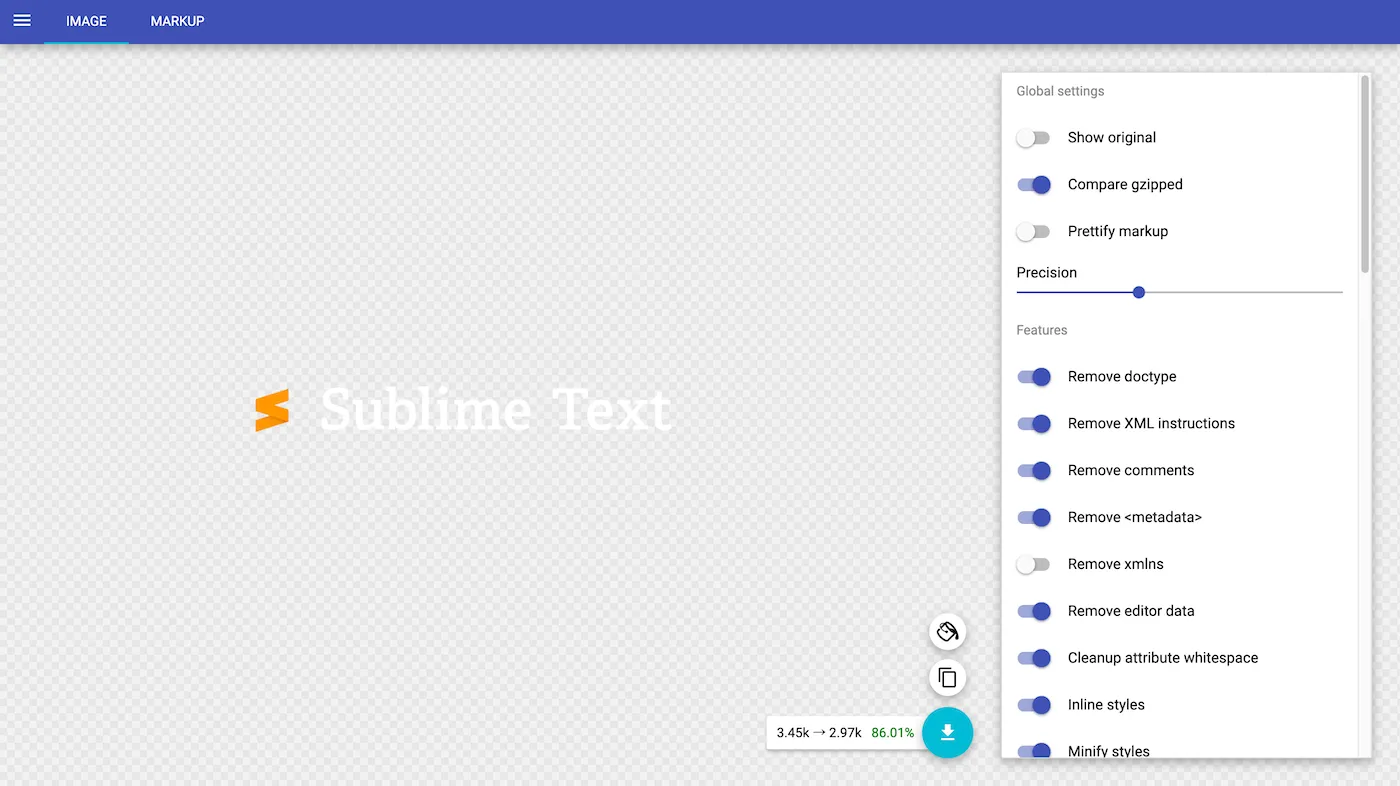Screen dimensions: 1400x786
Task: Switch off Cleanup attribute whitespace
Action: 1033,659
